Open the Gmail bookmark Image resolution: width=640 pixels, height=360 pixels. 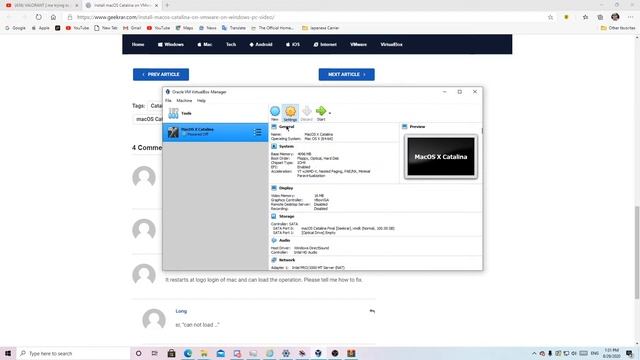pyautogui.click(x=132, y=28)
